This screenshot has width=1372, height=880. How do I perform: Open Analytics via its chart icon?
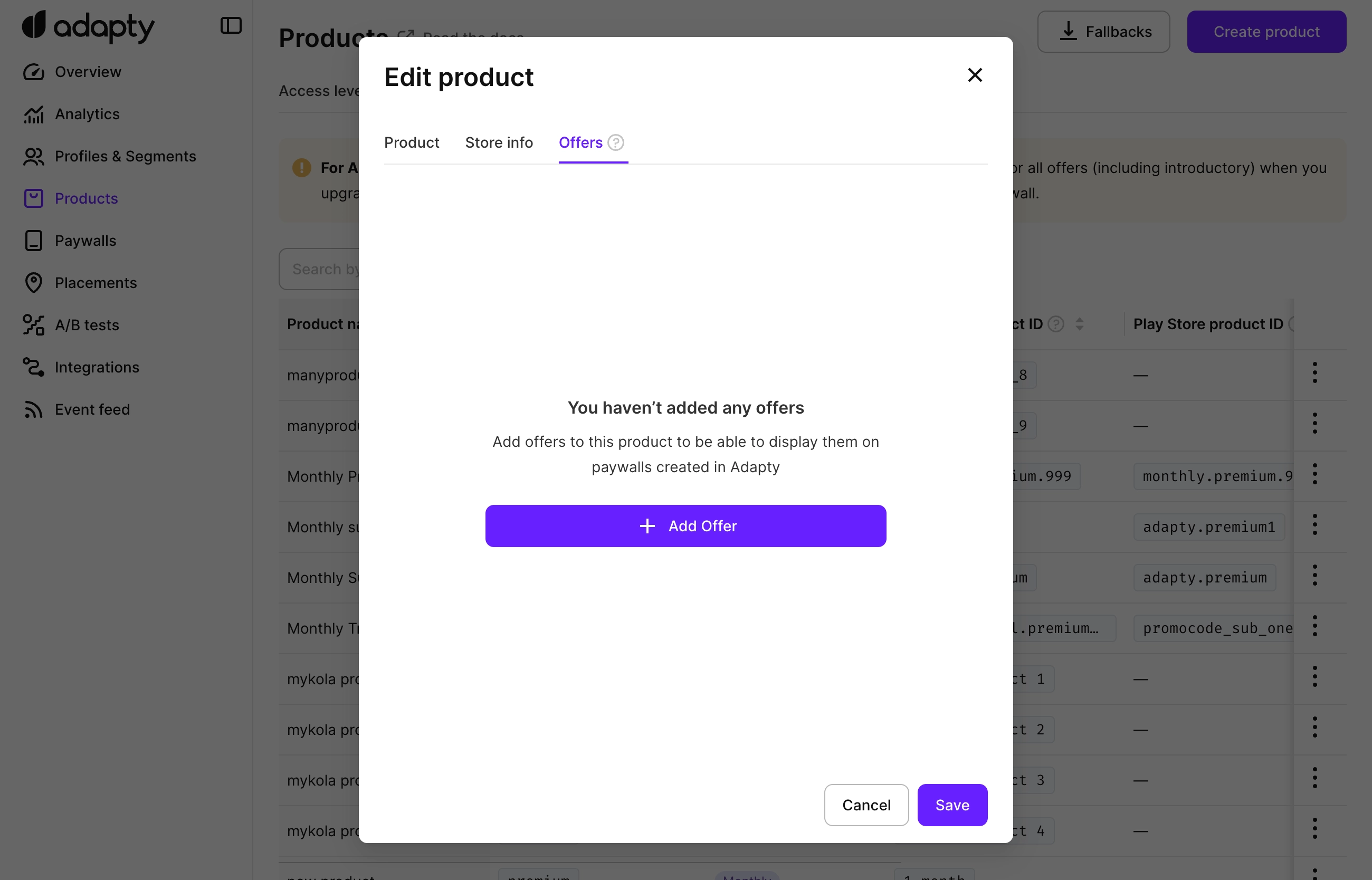click(x=34, y=114)
